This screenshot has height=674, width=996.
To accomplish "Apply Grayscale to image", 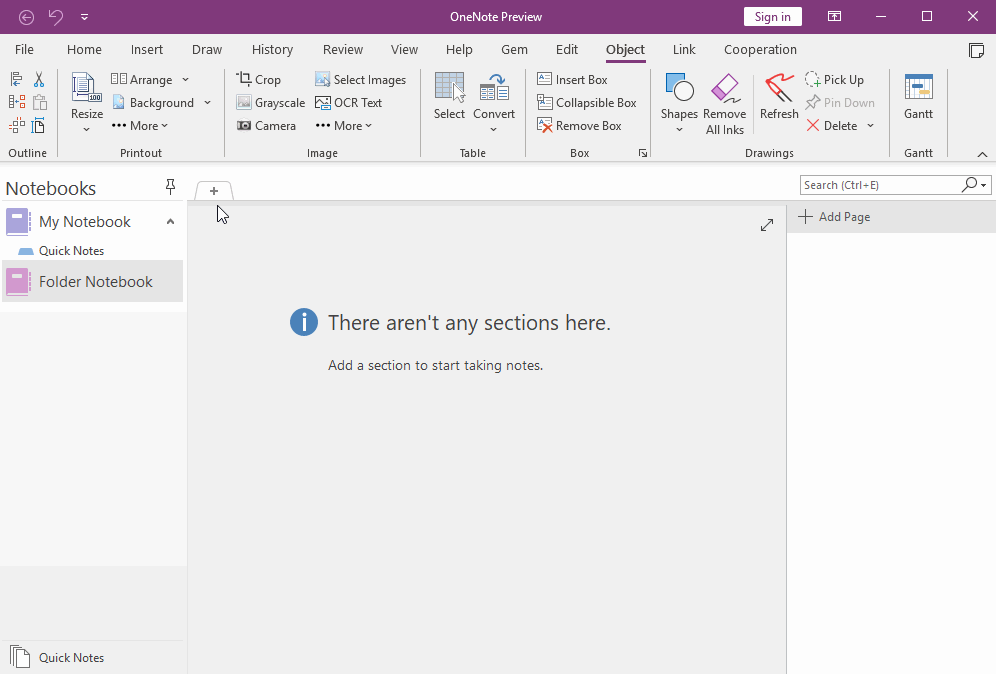I will pyautogui.click(x=271, y=102).
